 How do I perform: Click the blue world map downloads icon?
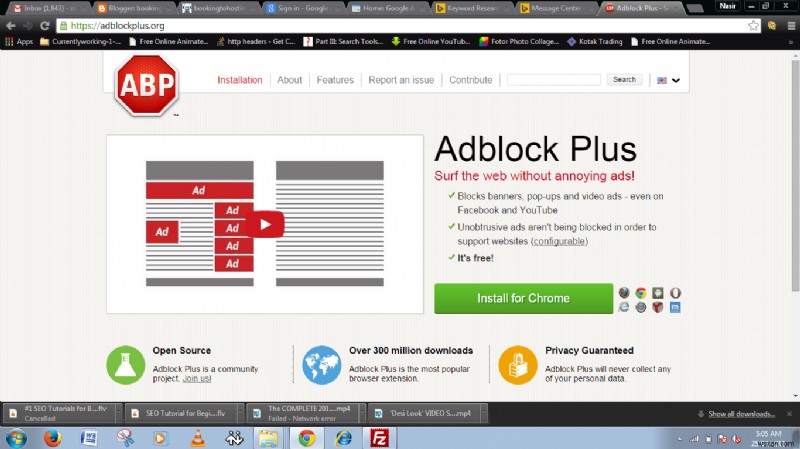322,365
